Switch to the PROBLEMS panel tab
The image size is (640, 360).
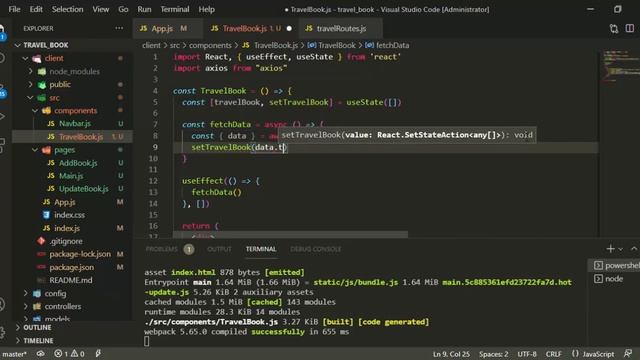(162, 249)
